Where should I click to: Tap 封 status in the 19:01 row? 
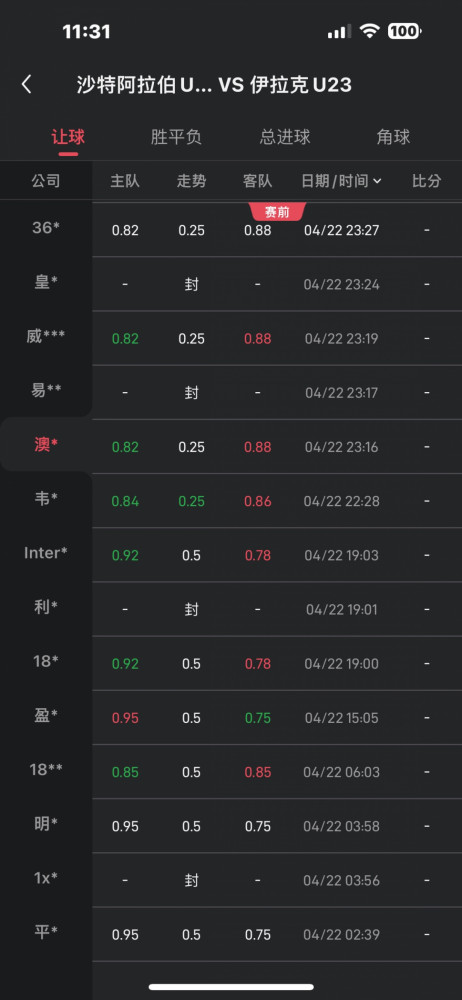(191, 610)
